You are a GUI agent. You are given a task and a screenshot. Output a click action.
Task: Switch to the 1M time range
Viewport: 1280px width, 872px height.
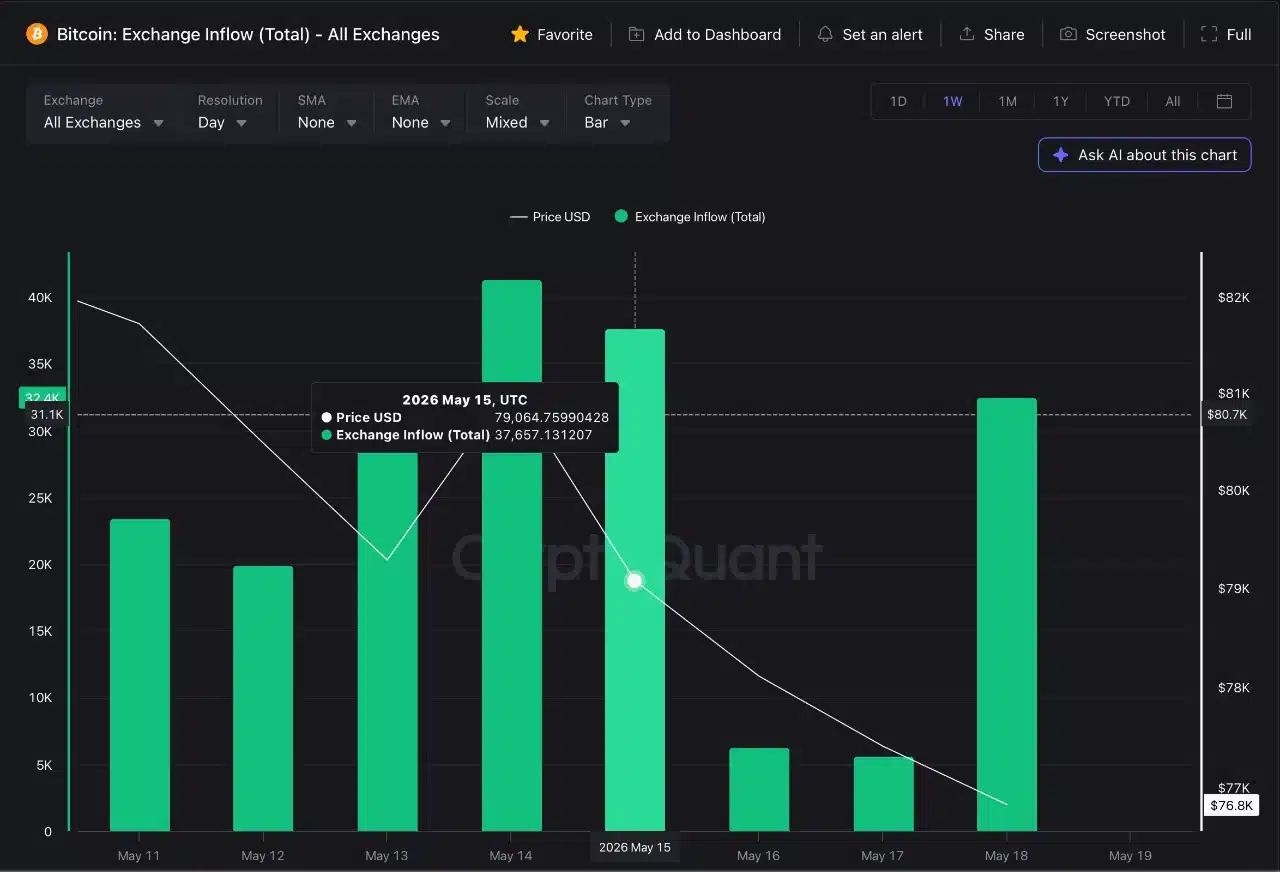[x=1007, y=101]
